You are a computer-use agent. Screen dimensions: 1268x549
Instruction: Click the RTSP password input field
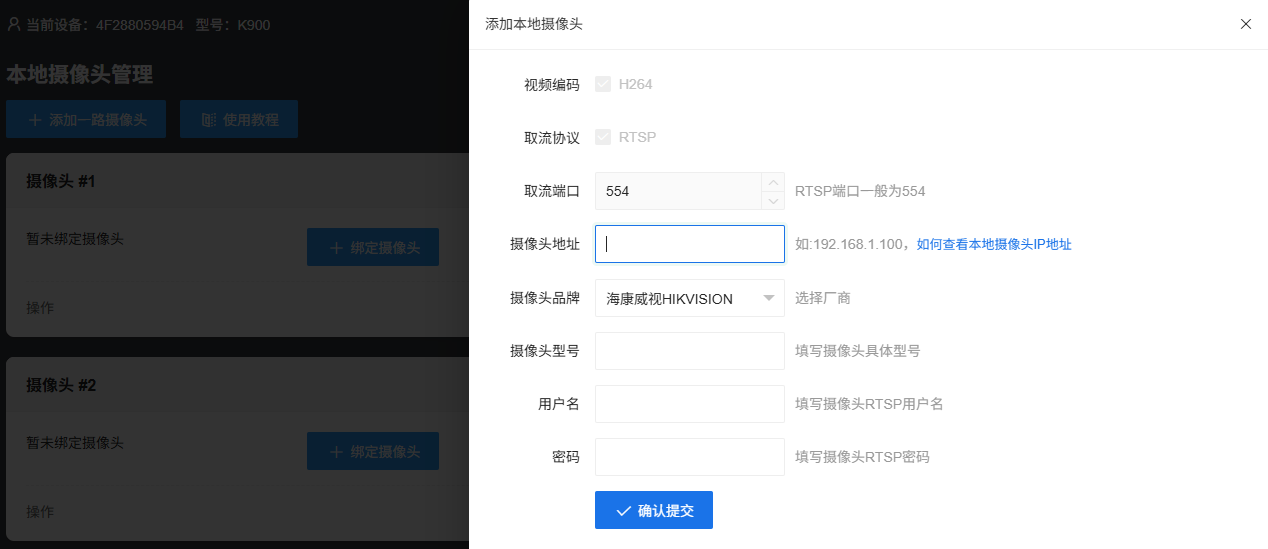pos(689,457)
